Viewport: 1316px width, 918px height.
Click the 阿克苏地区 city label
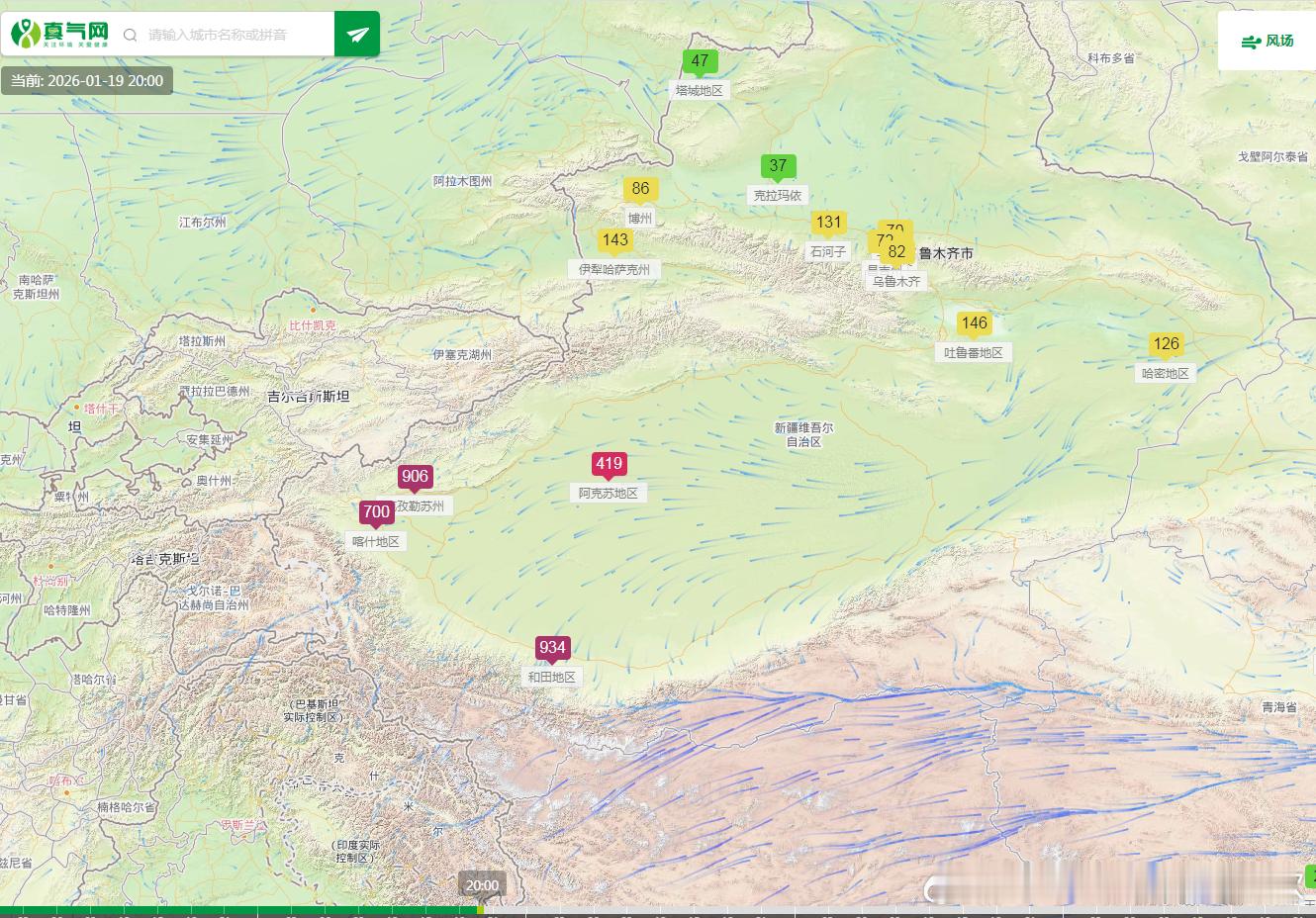pos(609,493)
